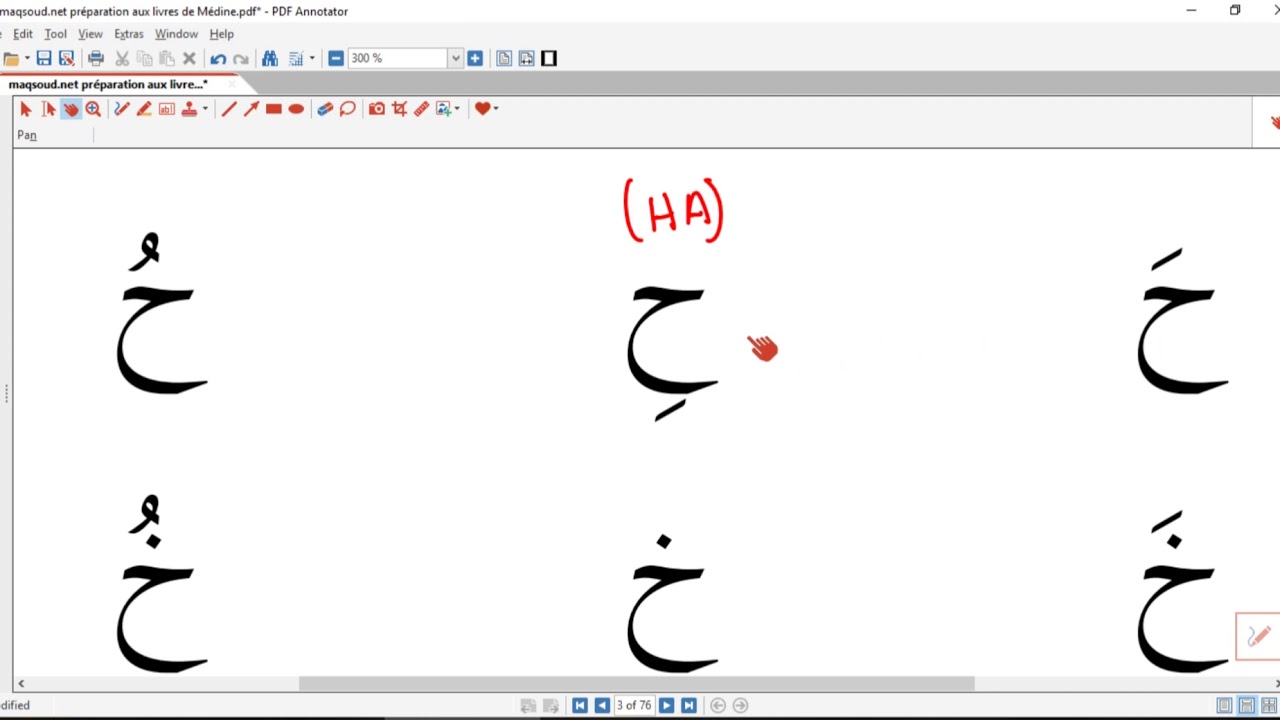Go to the previous page
Image resolution: width=1280 pixels, height=720 pixels.
point(602,705)
